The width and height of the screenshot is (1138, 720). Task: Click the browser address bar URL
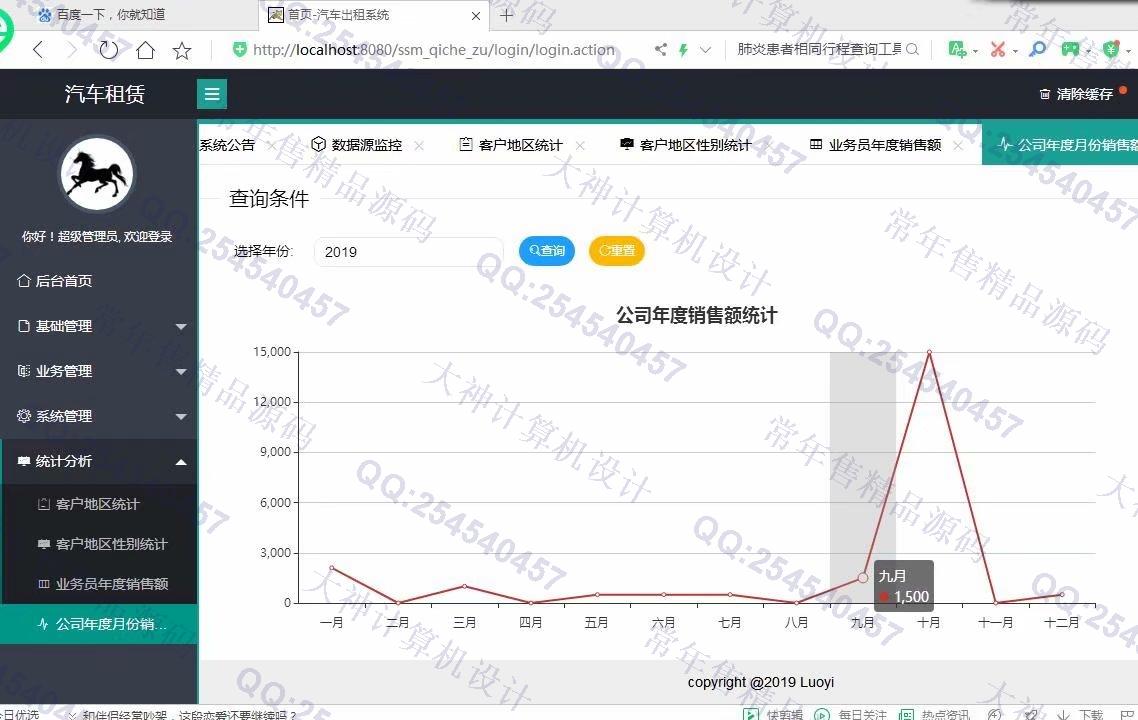[x=434, y=50]
